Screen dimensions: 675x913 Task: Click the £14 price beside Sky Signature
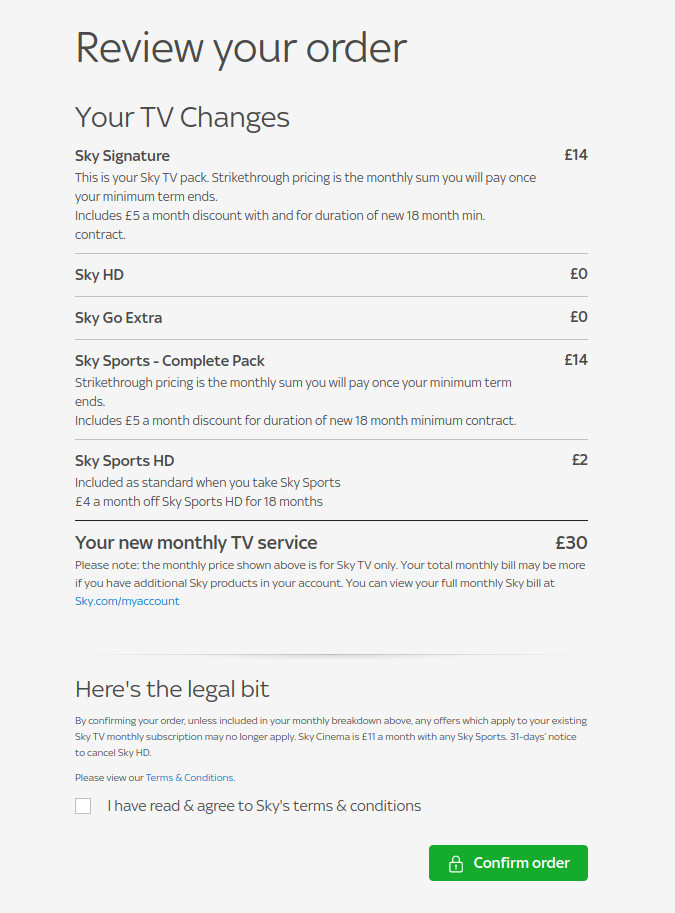[576, 154]
